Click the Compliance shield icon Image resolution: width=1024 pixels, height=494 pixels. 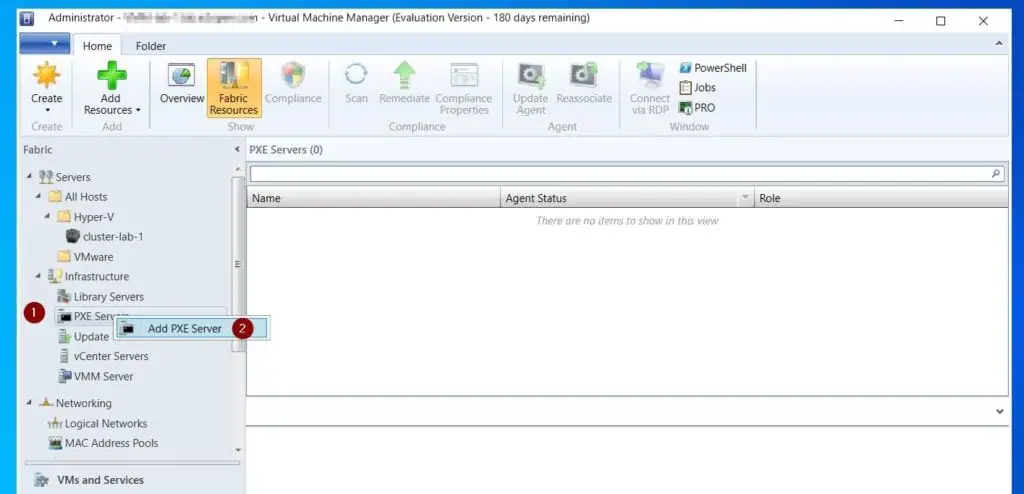pyautogui.click(x=293, y=75)
